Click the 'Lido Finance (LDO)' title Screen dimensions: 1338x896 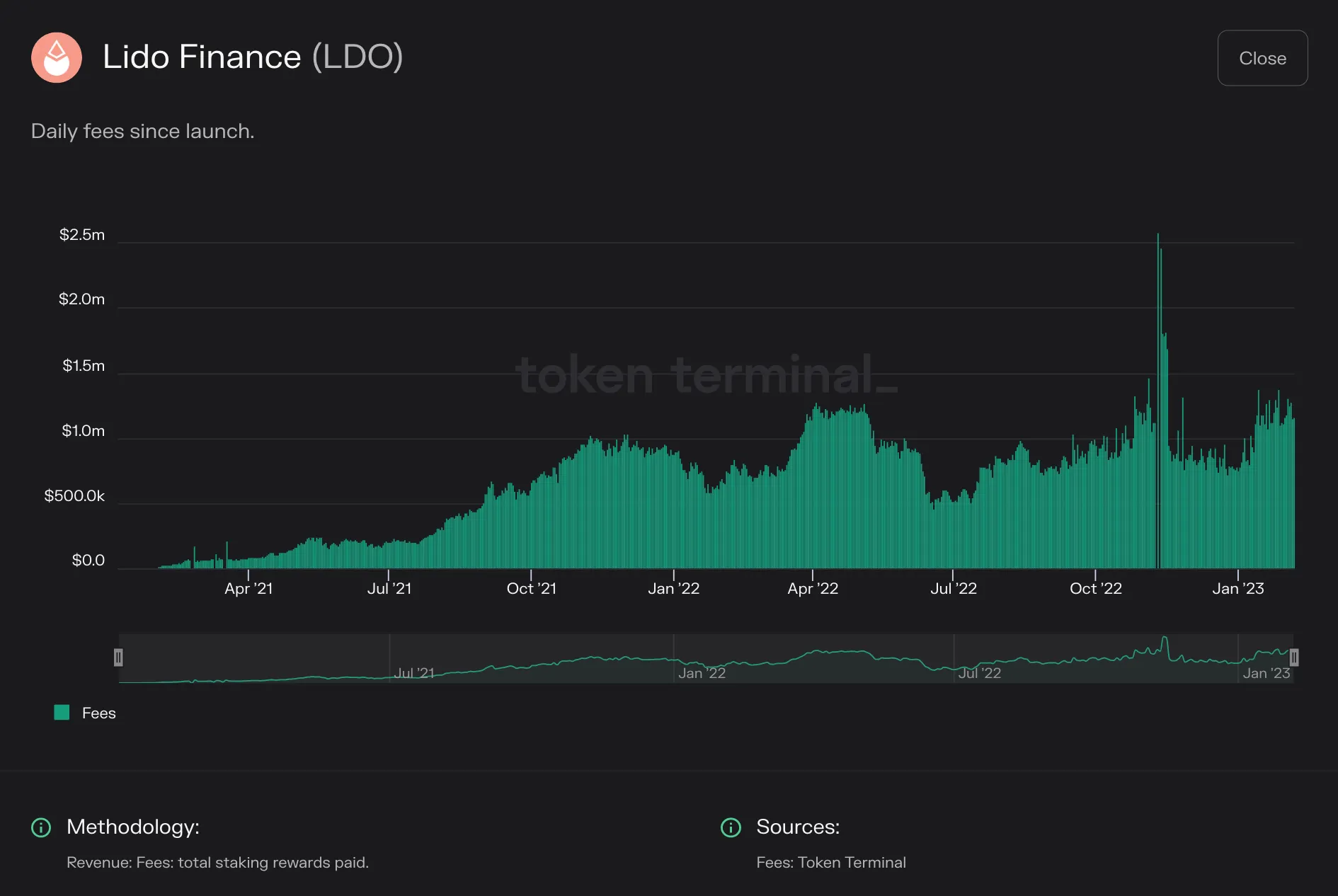pyautogui.click(x=253, y=57)
